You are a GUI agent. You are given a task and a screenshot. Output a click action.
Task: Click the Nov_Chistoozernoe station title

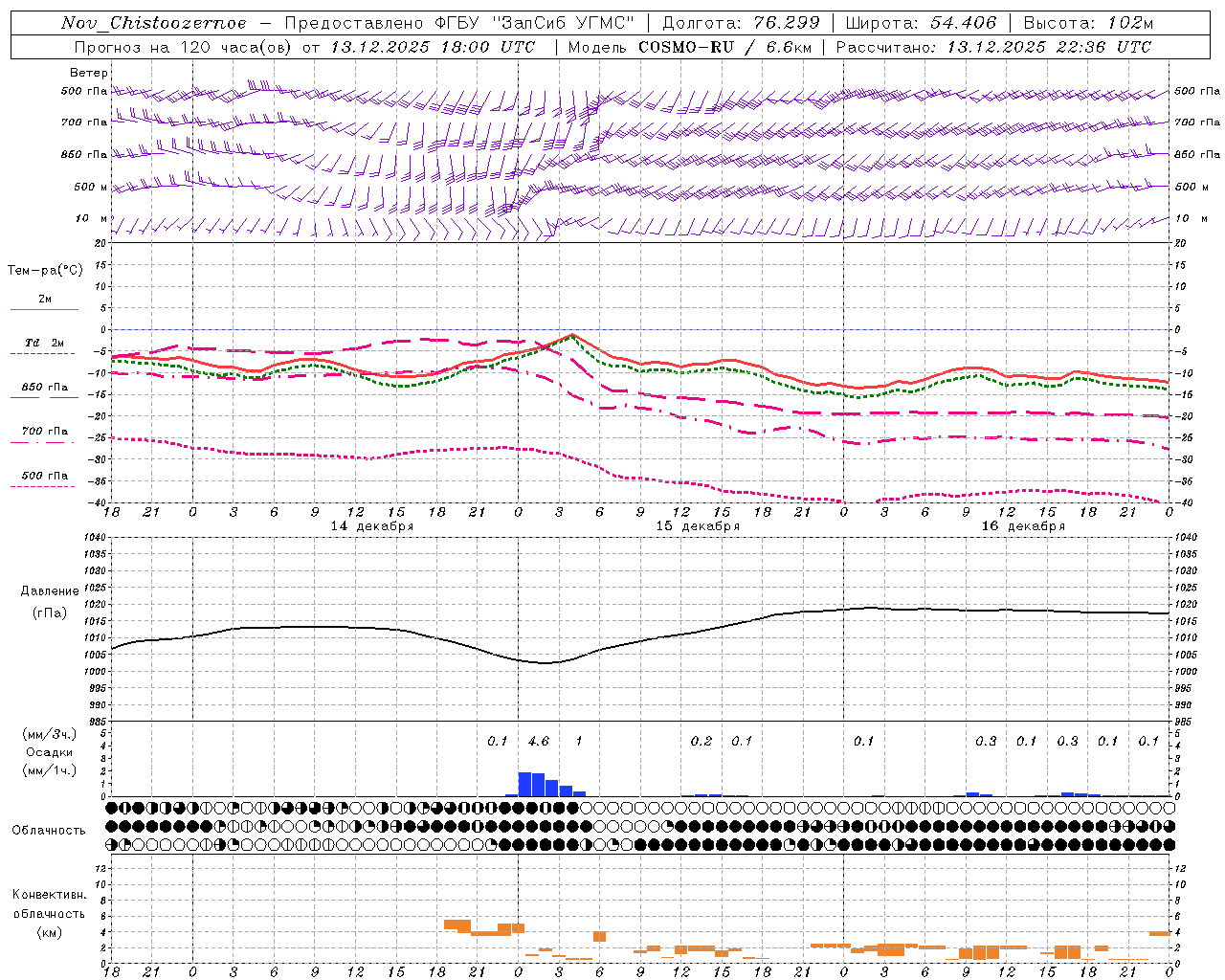153,23
